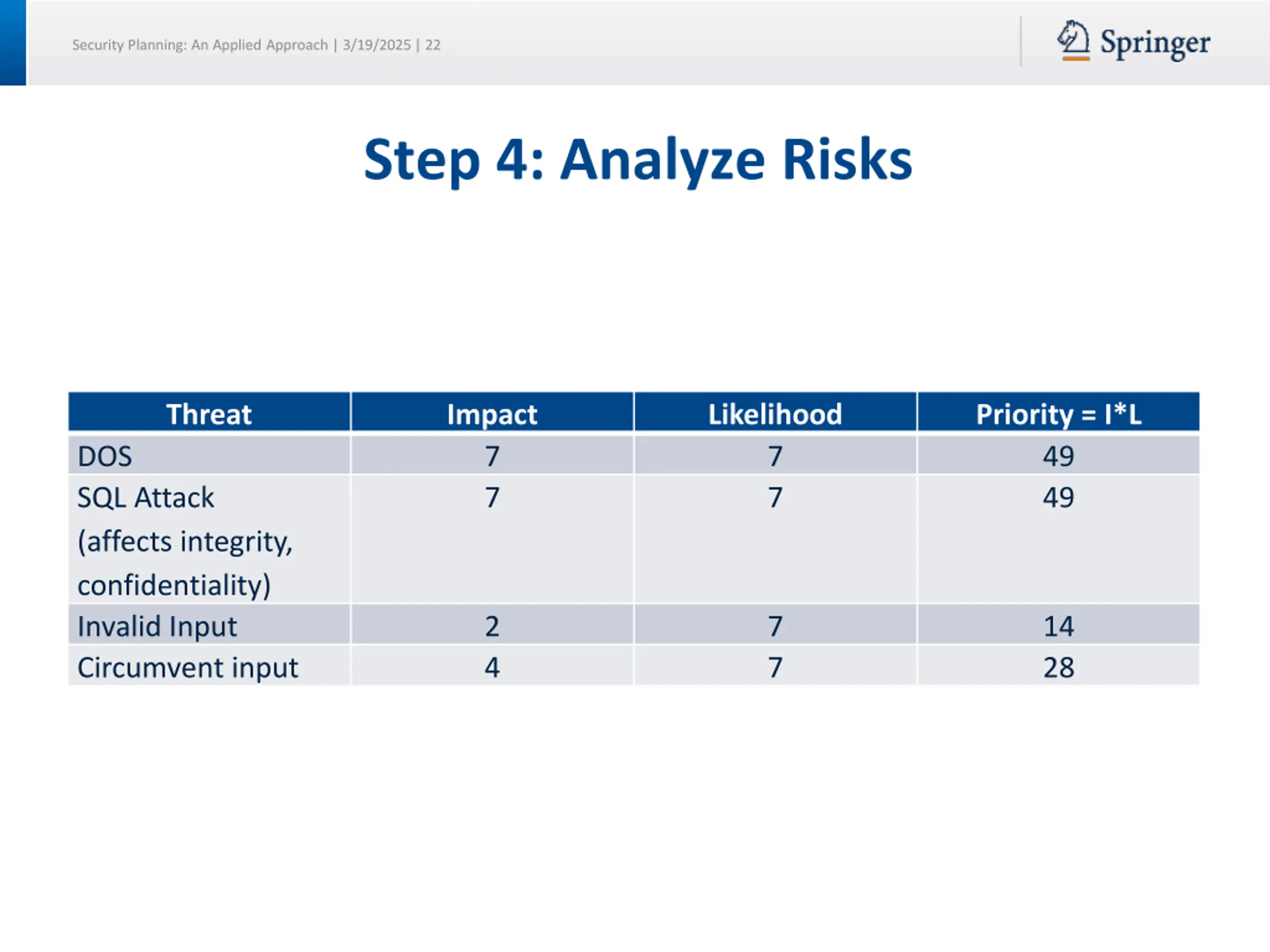
Task: Click the Springer wordmark text
Action: pyautogui.click(x=1155, y=44)
